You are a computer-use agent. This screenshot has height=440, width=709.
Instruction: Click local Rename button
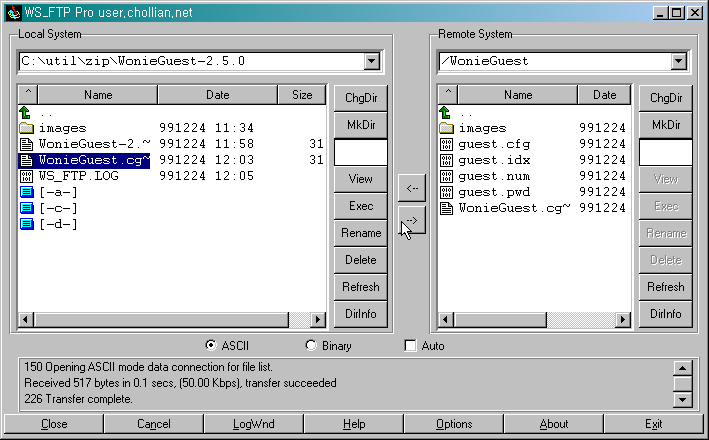point(361,233)
